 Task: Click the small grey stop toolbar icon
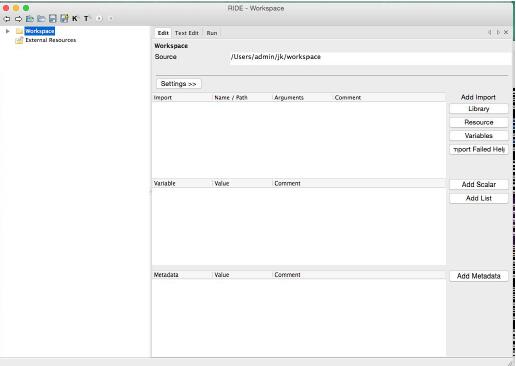(111, 19)
